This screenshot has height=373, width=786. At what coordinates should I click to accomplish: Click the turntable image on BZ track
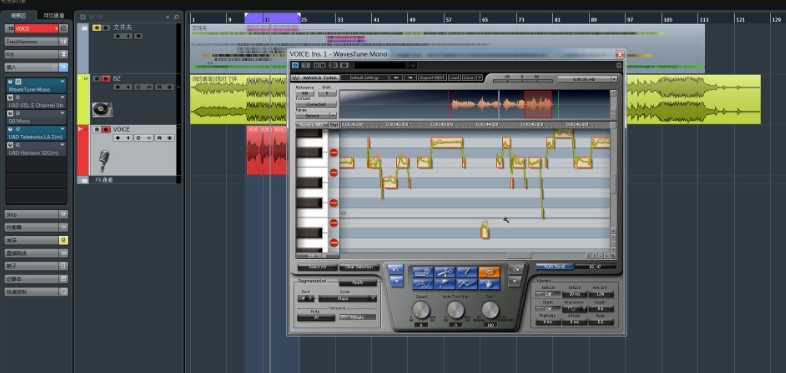[102, 109]
